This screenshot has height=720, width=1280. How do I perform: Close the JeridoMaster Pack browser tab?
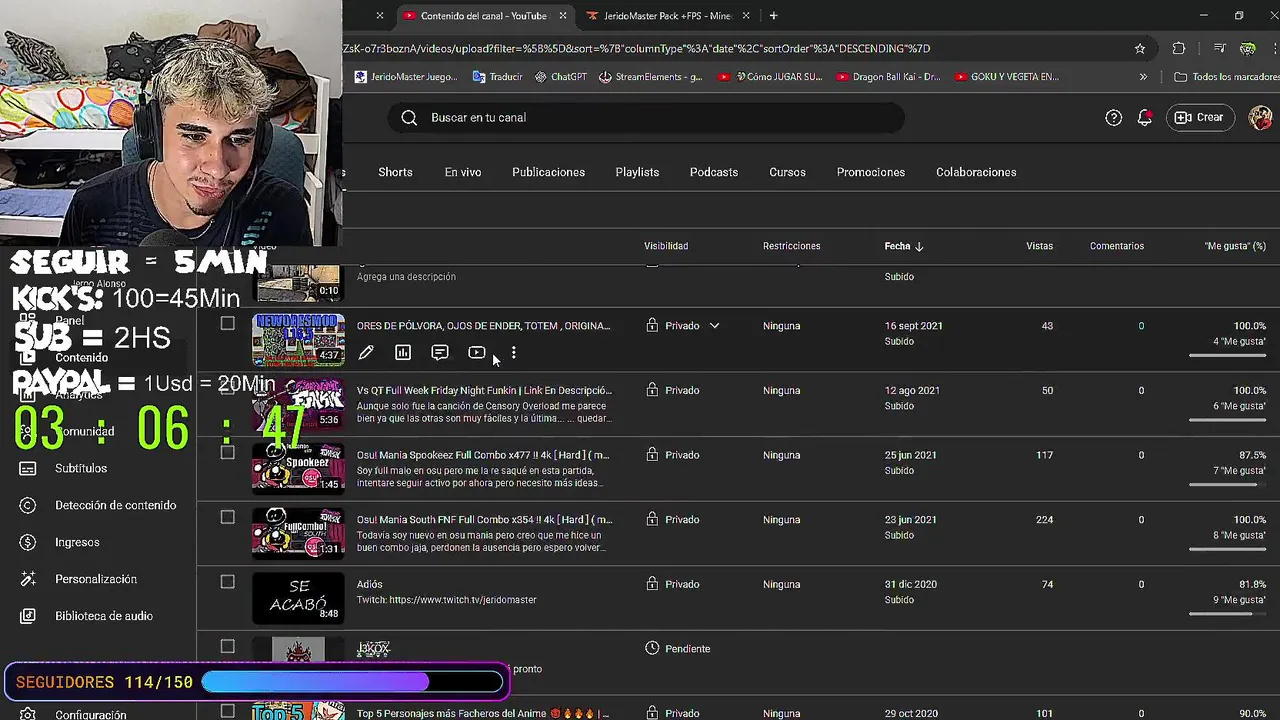(x=746, y=16)
